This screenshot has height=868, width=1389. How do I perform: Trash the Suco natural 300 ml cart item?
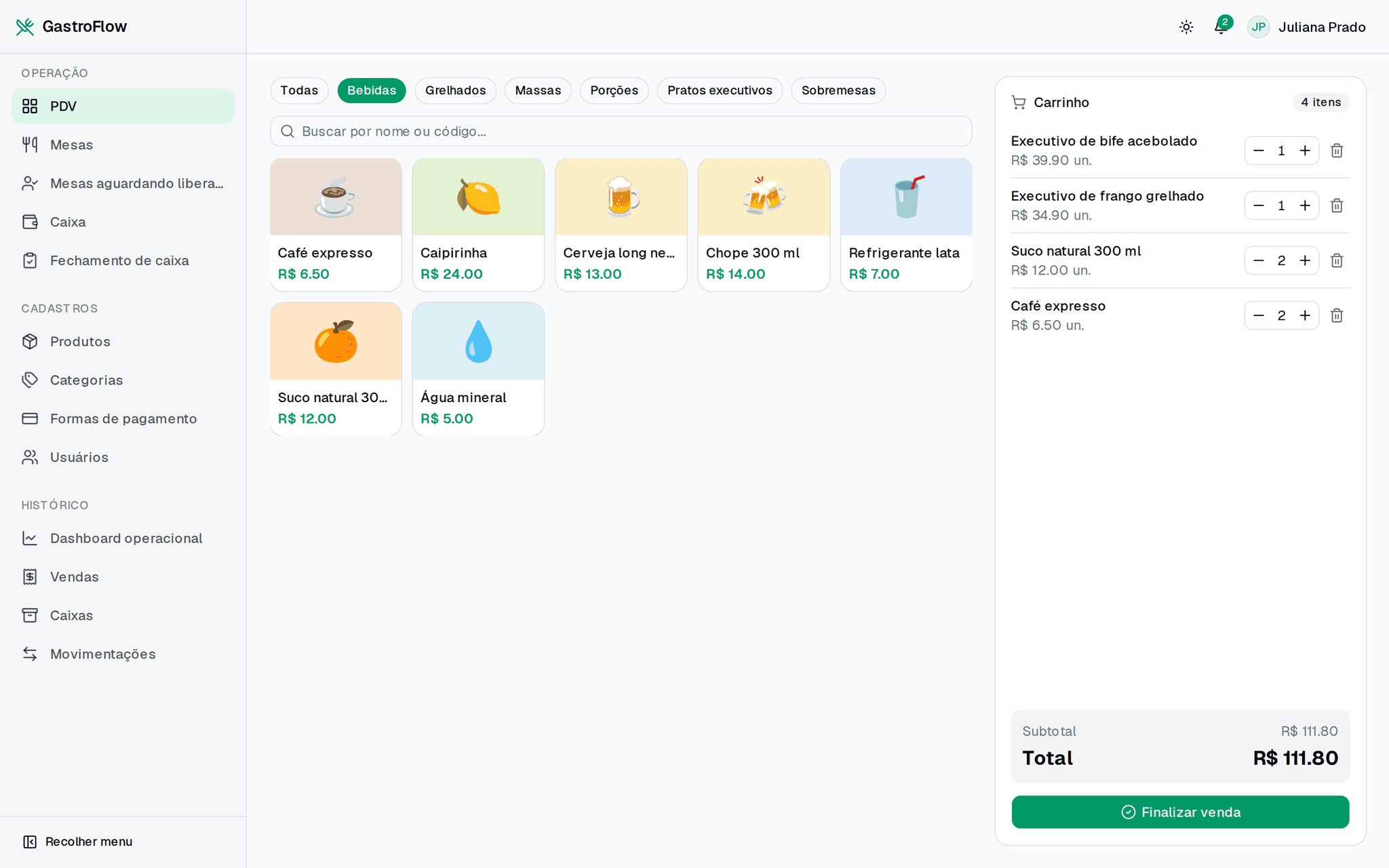pyautogui.click(x=1337, y=260)
